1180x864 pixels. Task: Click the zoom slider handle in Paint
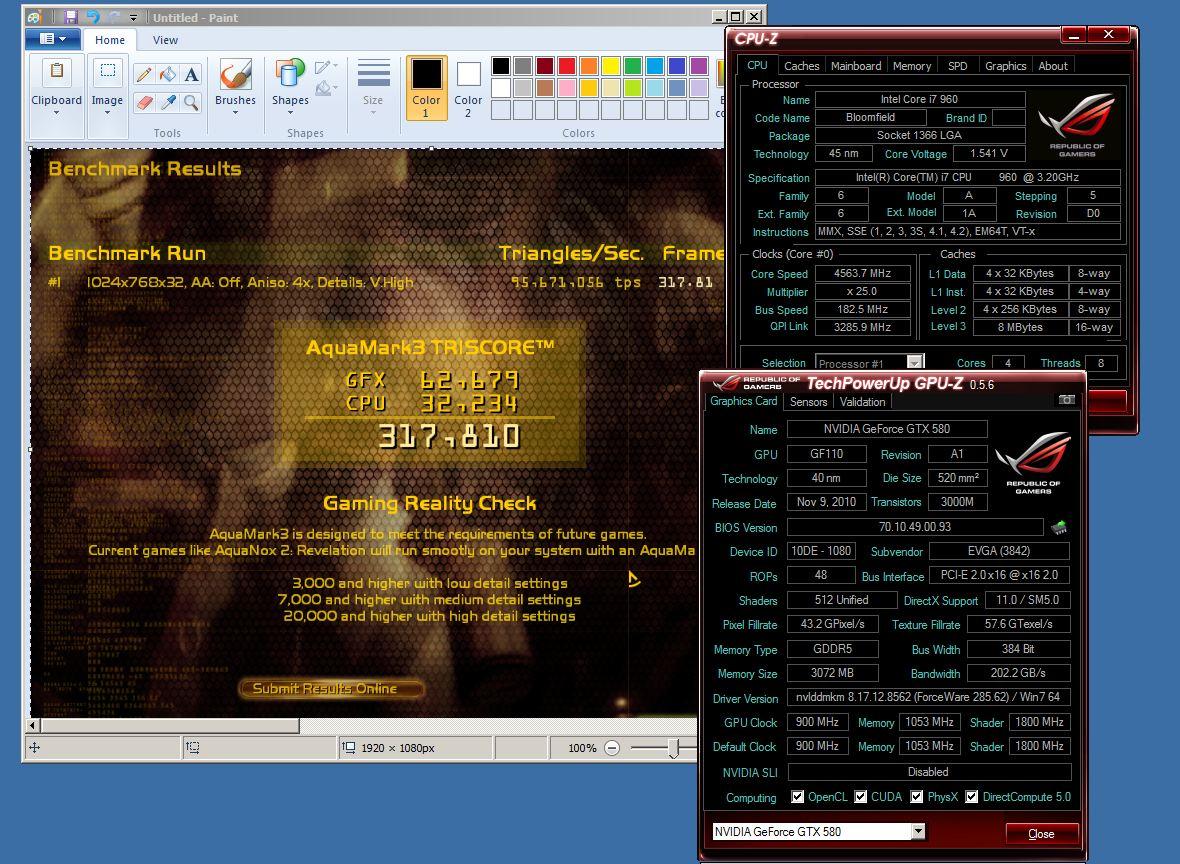coord(674,747)
